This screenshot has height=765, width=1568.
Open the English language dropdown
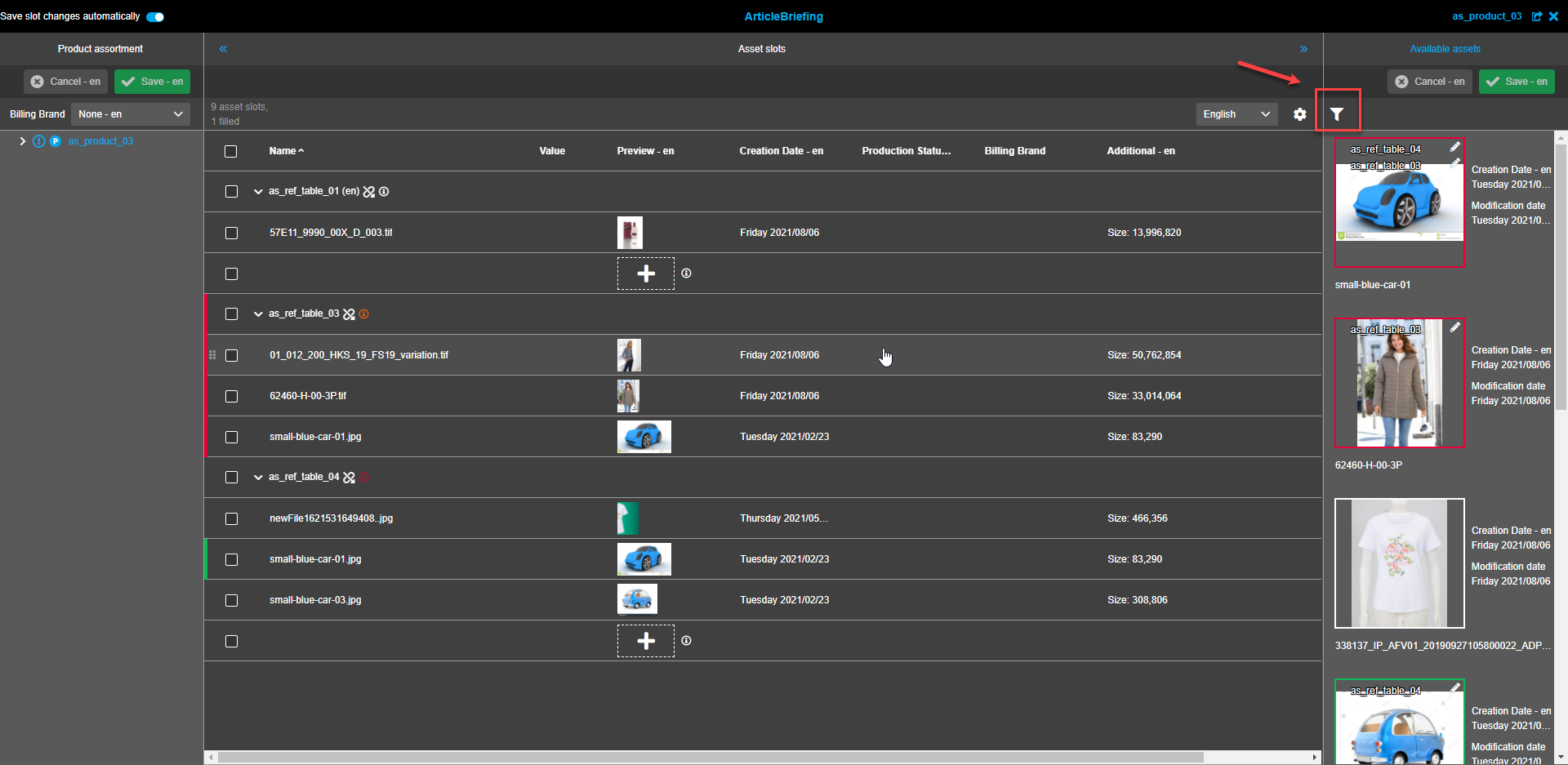[x=1236, y=114]
